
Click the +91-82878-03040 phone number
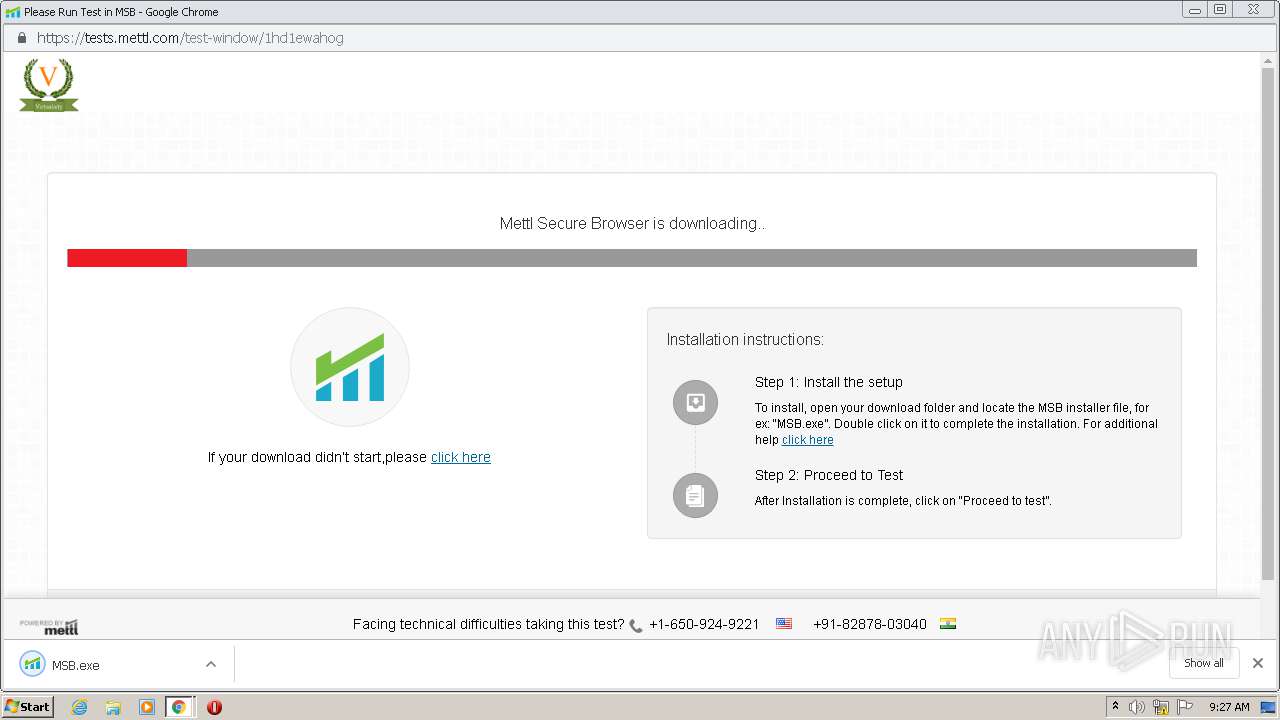870,624
